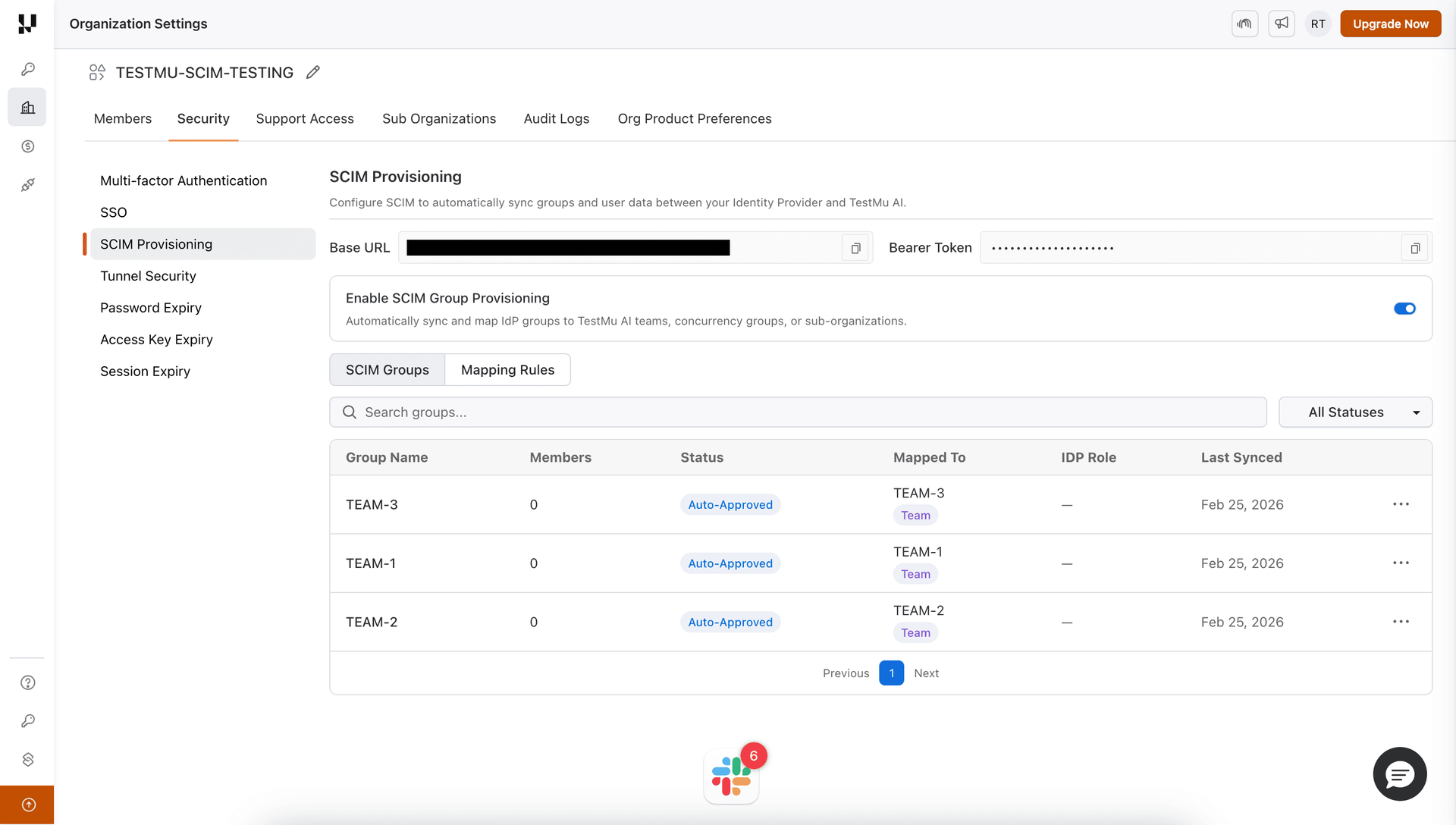This screenshot has width=1456, height=825.
Task: Open the Billing section from the sidebar
Action: click(x=28, y=146)
